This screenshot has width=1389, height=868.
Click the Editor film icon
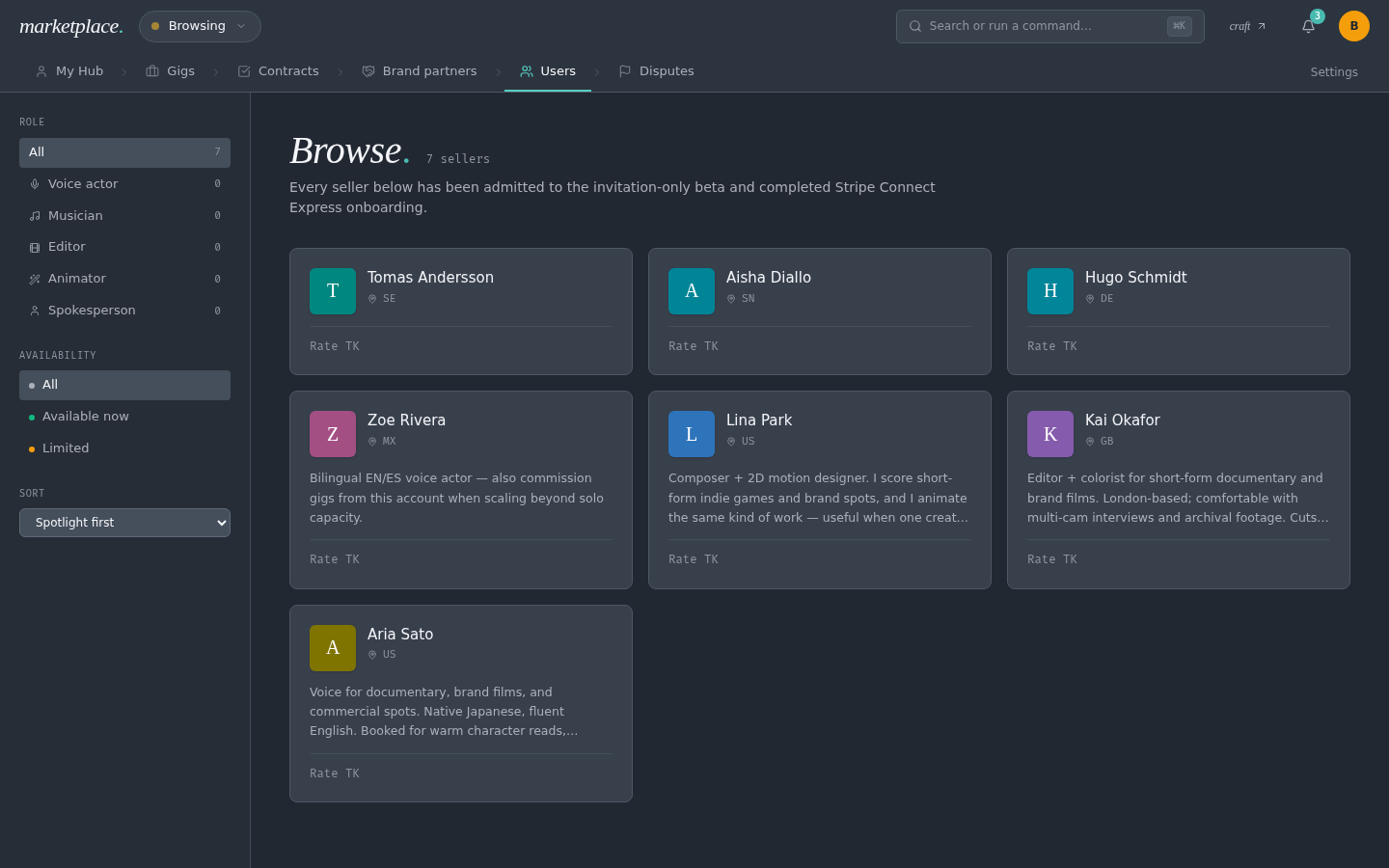tap(35, 248)
